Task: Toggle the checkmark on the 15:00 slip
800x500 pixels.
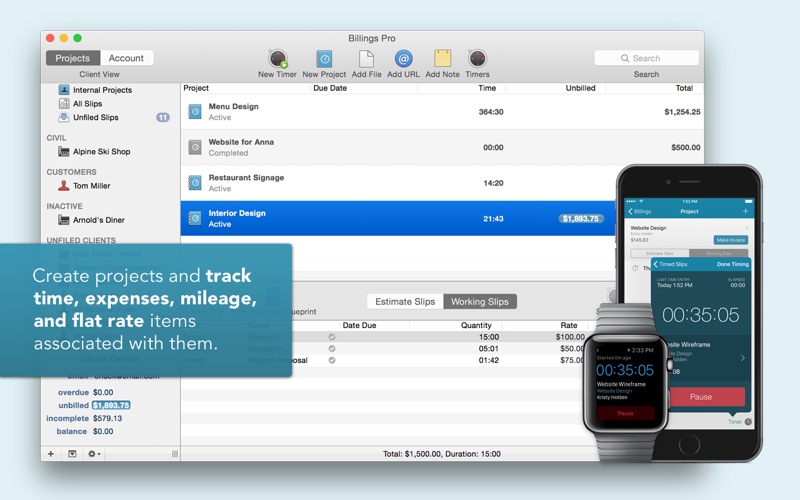Action: click(332, 337)
